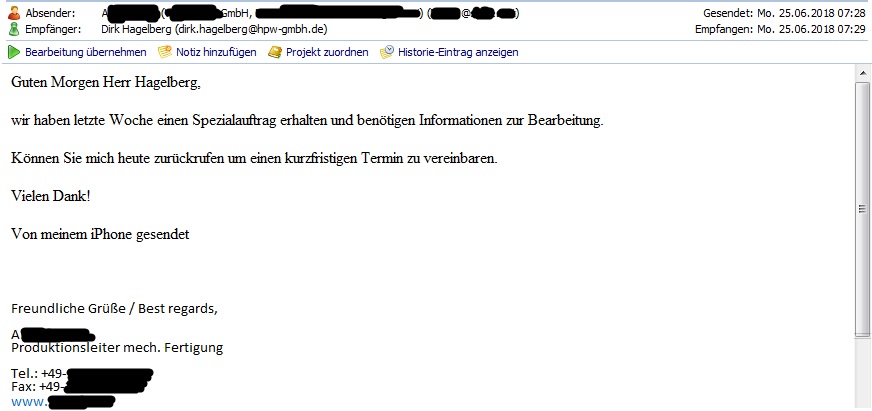Viewport: 872px width, 411px height.
Task: Open 'Notiz hinzufügen' via its text label
Action: point(216,52)
